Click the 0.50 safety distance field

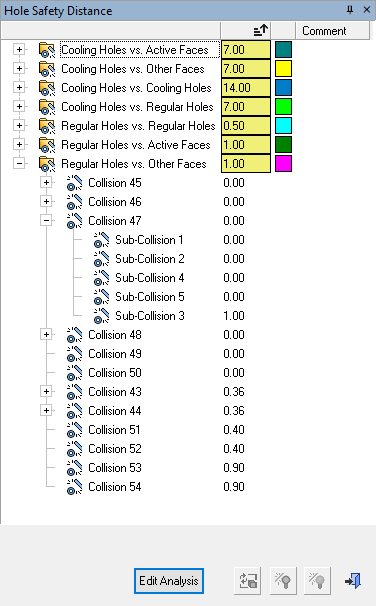[x=246, y=126]
